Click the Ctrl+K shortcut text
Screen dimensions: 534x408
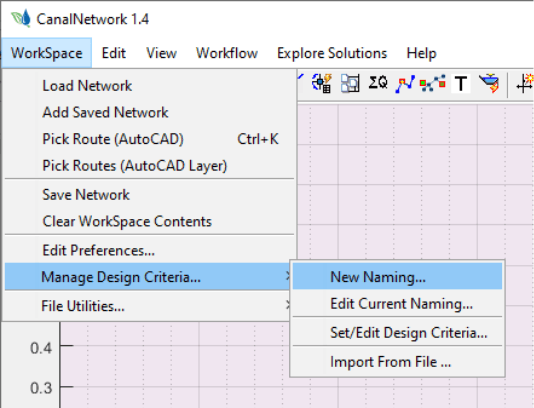[x=258, y=139]
